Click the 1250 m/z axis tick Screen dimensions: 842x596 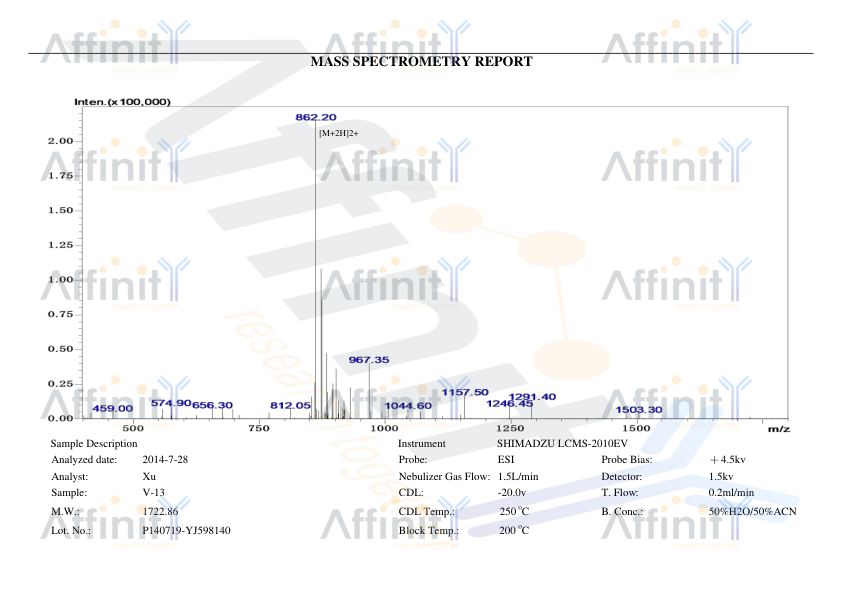[510, 428]
